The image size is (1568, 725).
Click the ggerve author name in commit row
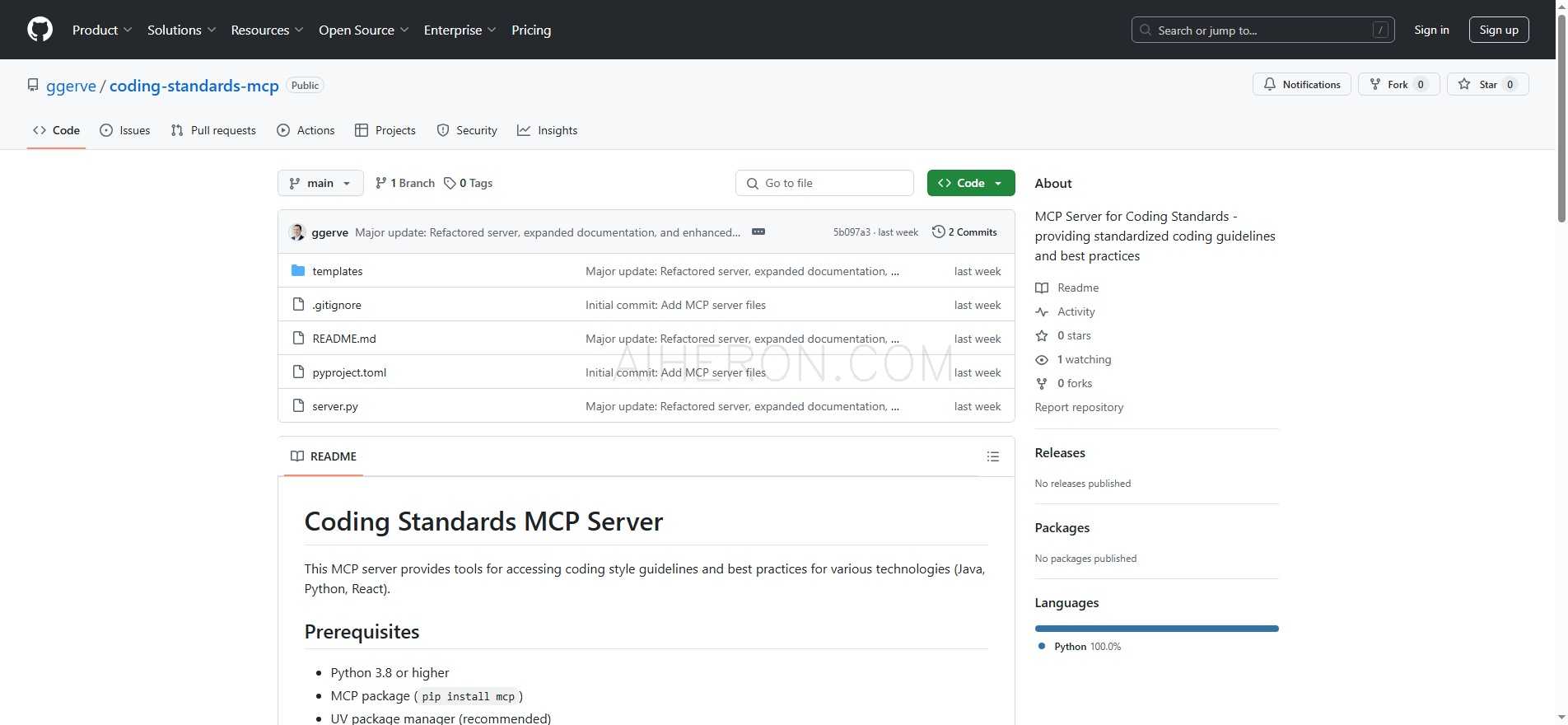(329, 232)
